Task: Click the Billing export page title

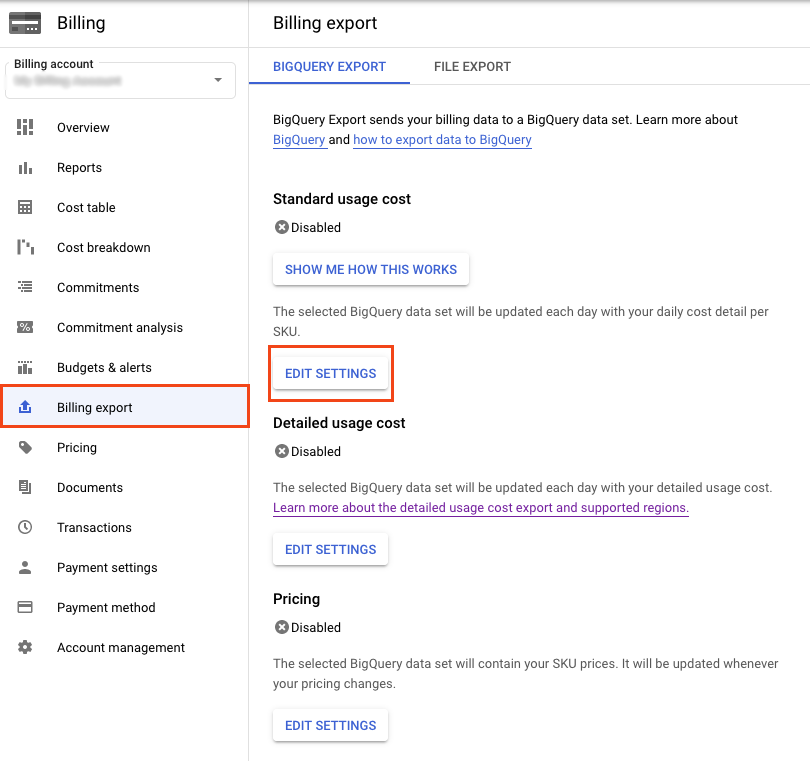Action: point(325,23)
